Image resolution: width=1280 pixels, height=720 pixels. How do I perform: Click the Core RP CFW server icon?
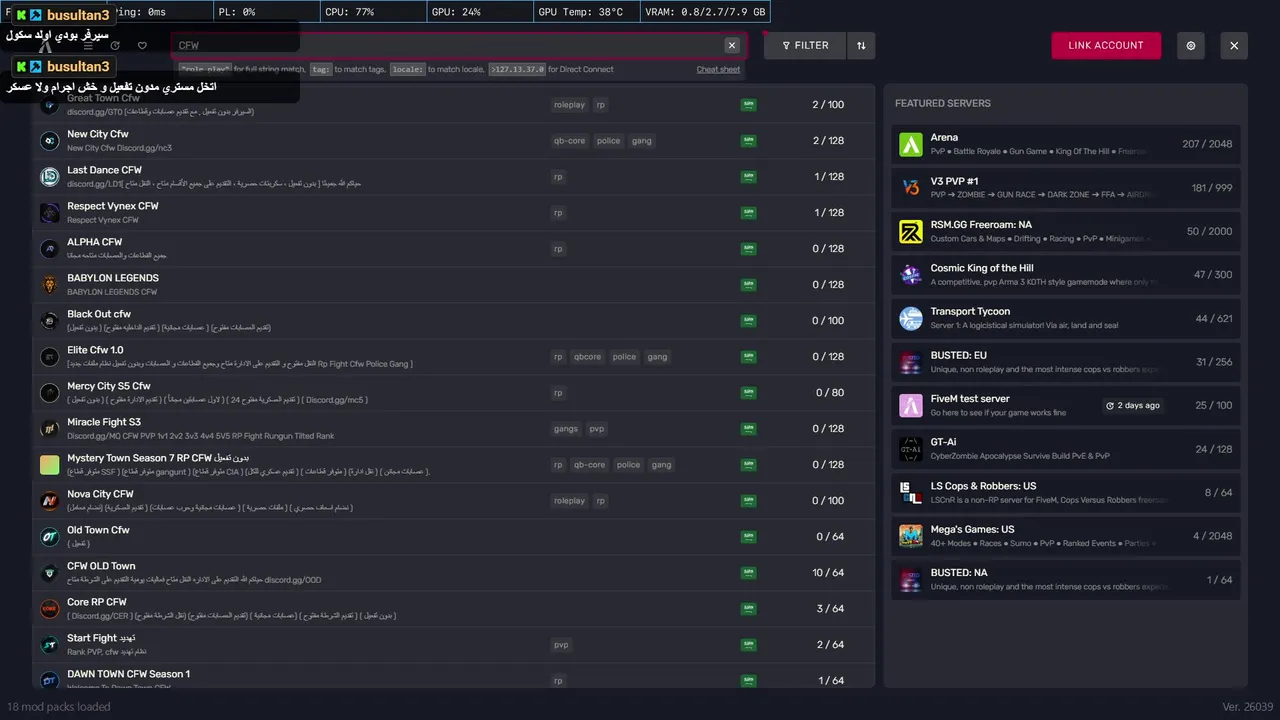(x=49, y=609)
